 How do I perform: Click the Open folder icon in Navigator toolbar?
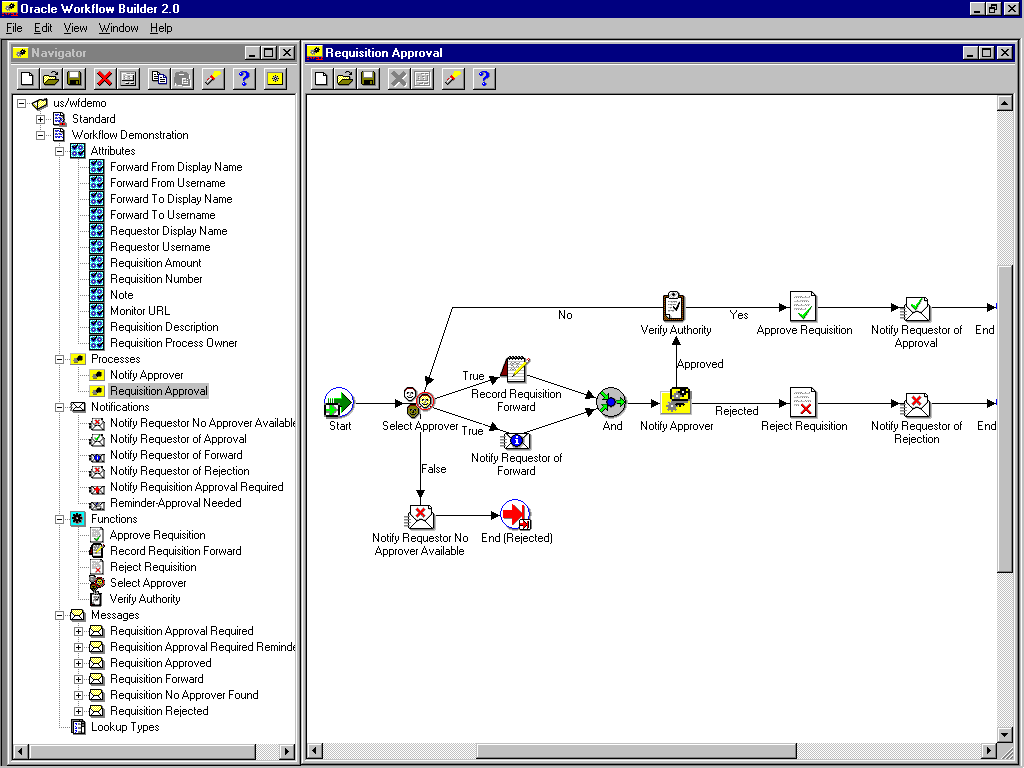(51, 79)
